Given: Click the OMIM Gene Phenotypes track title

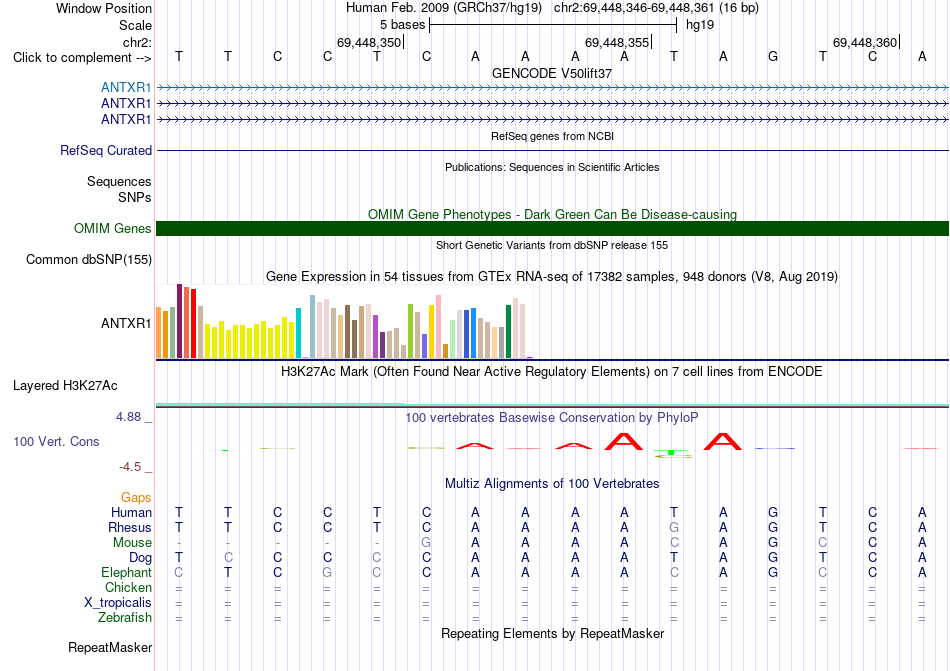Looking at the screenshot, I should [553, 214].
